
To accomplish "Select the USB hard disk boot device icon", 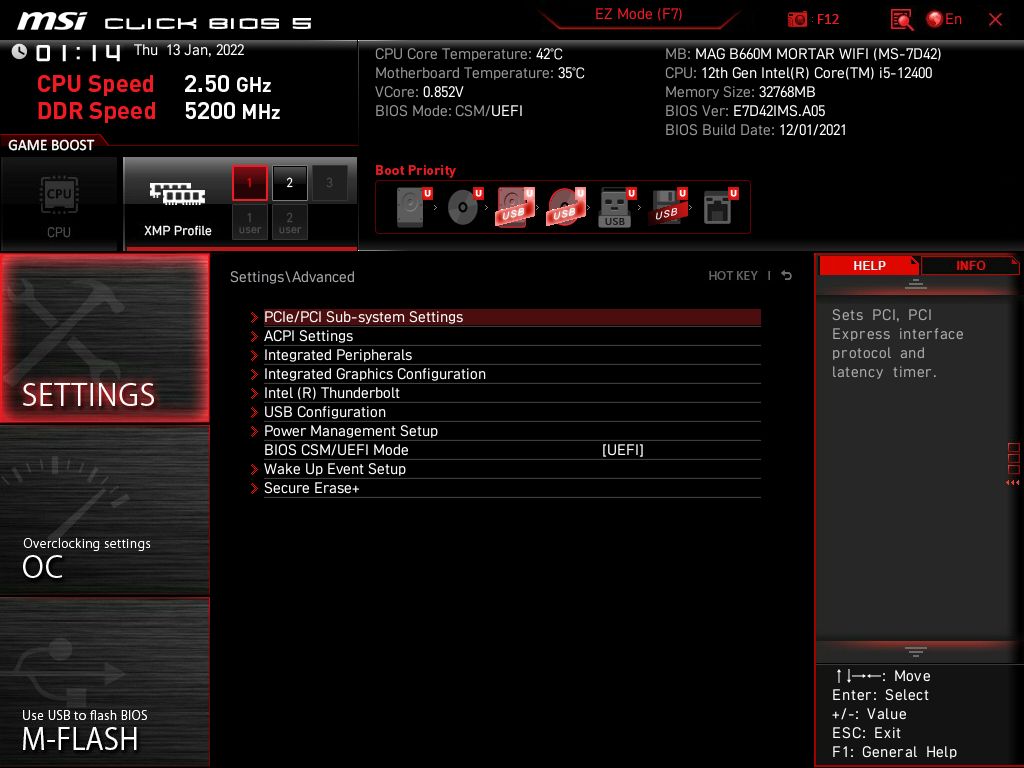I will coord(516,206).
